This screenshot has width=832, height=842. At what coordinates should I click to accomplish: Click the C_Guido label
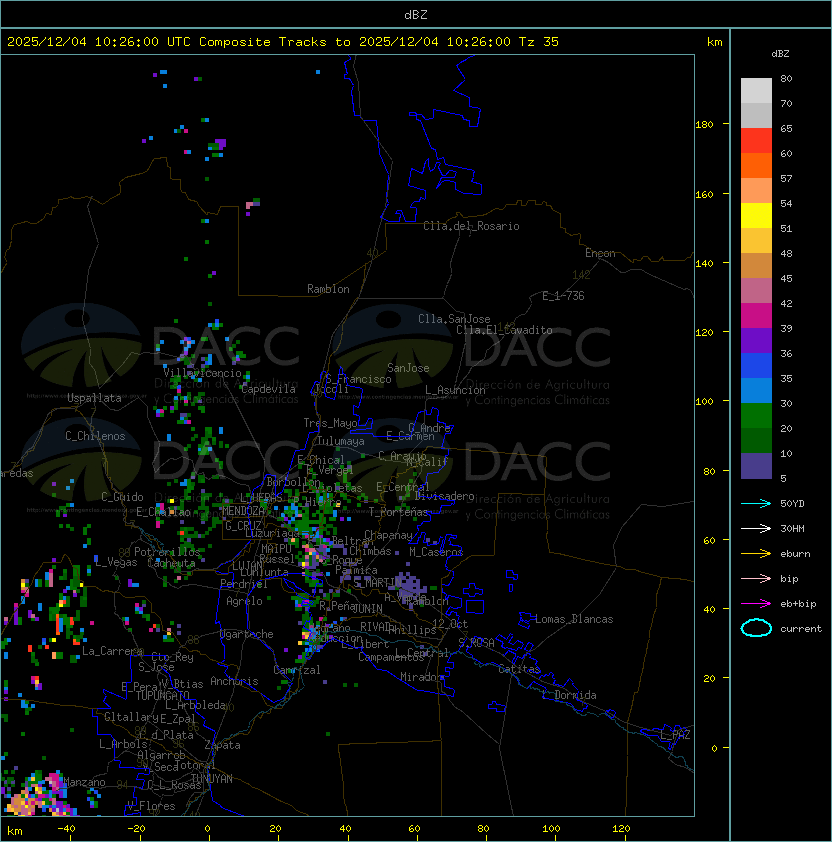coord(122,497)
